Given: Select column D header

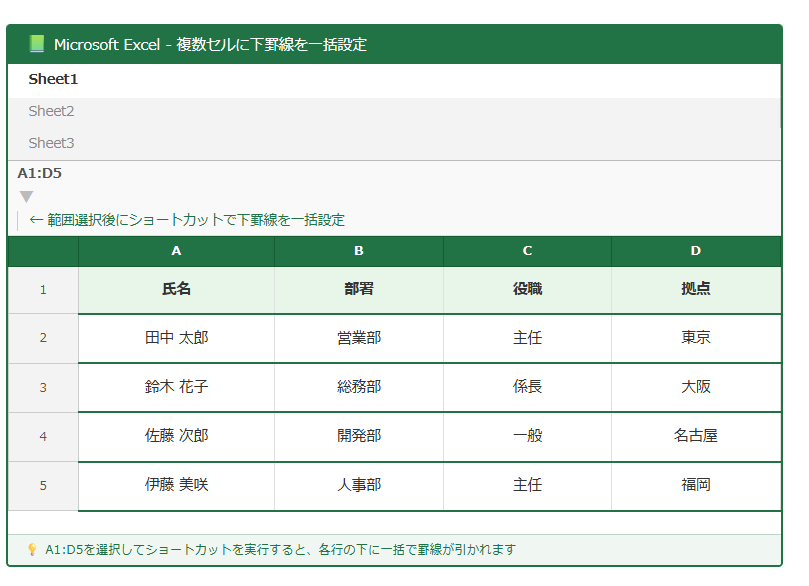Looking at the screenshot, I should [x=696, y=251].
